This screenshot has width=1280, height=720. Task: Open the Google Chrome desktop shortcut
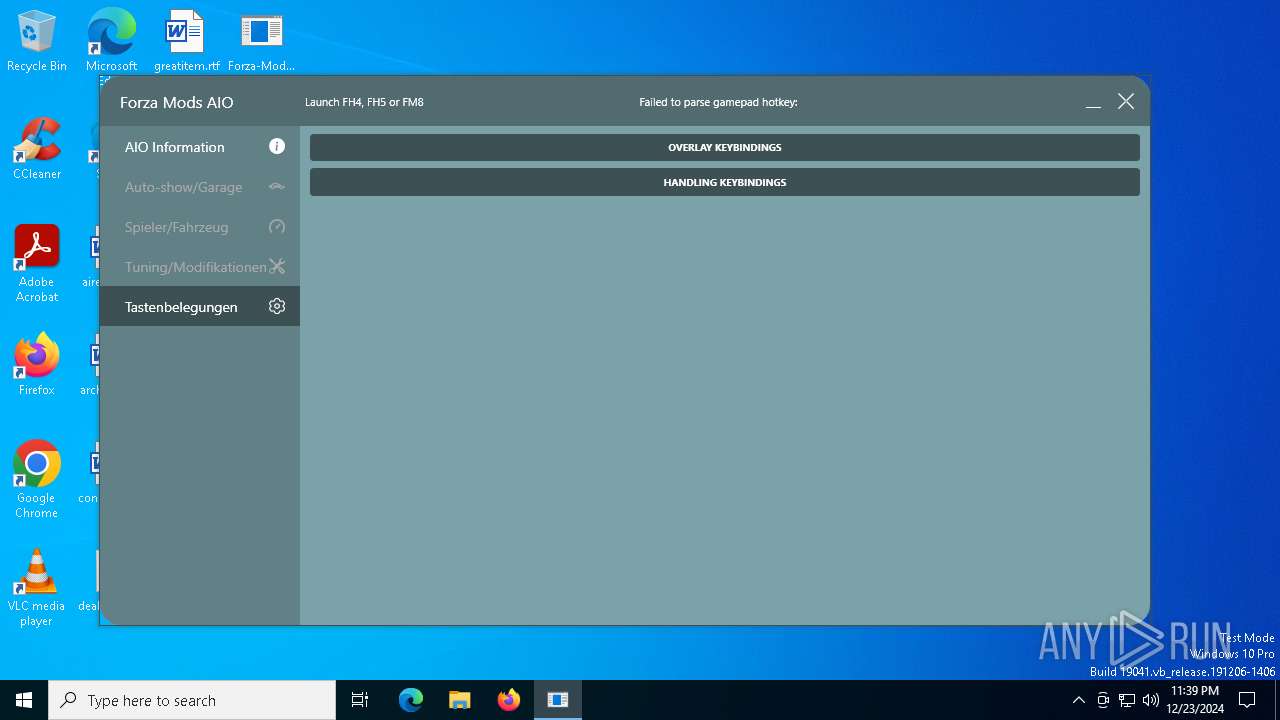coord(37,480)
